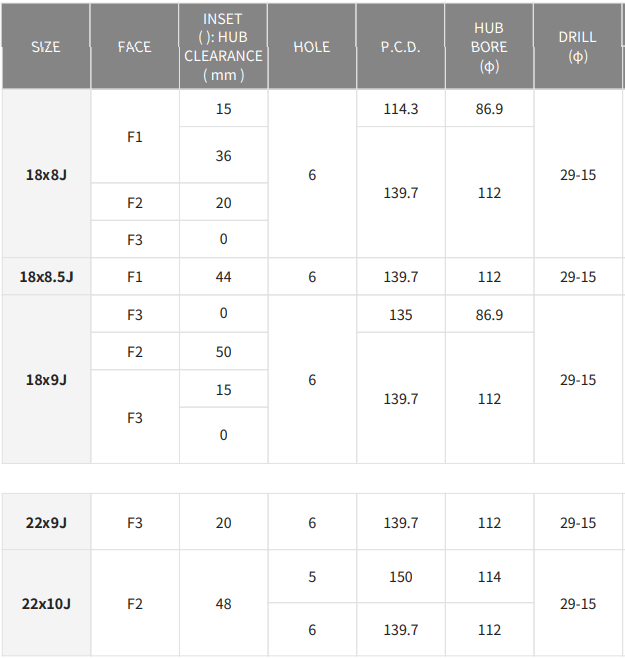Click the HUB BORE column header

tap(489, 47)
